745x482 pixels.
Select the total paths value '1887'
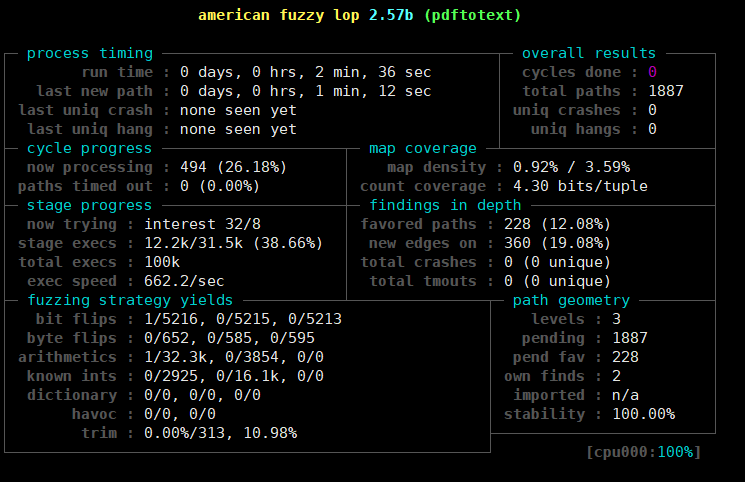[x=666, y=91]
